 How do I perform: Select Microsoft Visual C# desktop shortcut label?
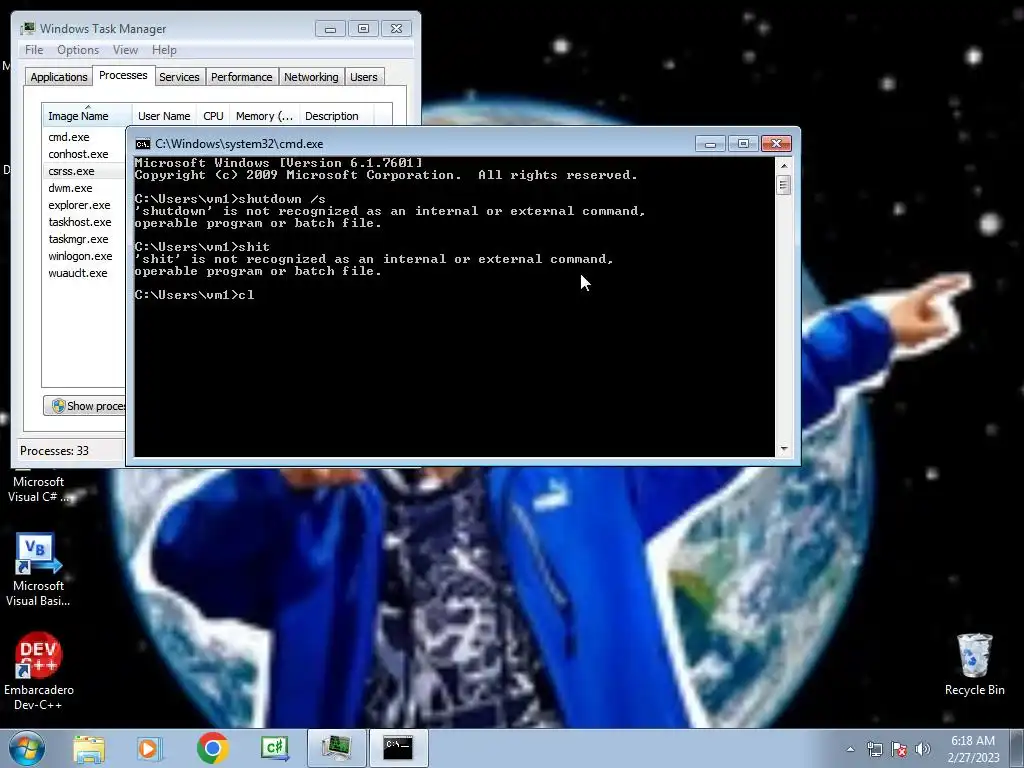[x=38, y=489]
